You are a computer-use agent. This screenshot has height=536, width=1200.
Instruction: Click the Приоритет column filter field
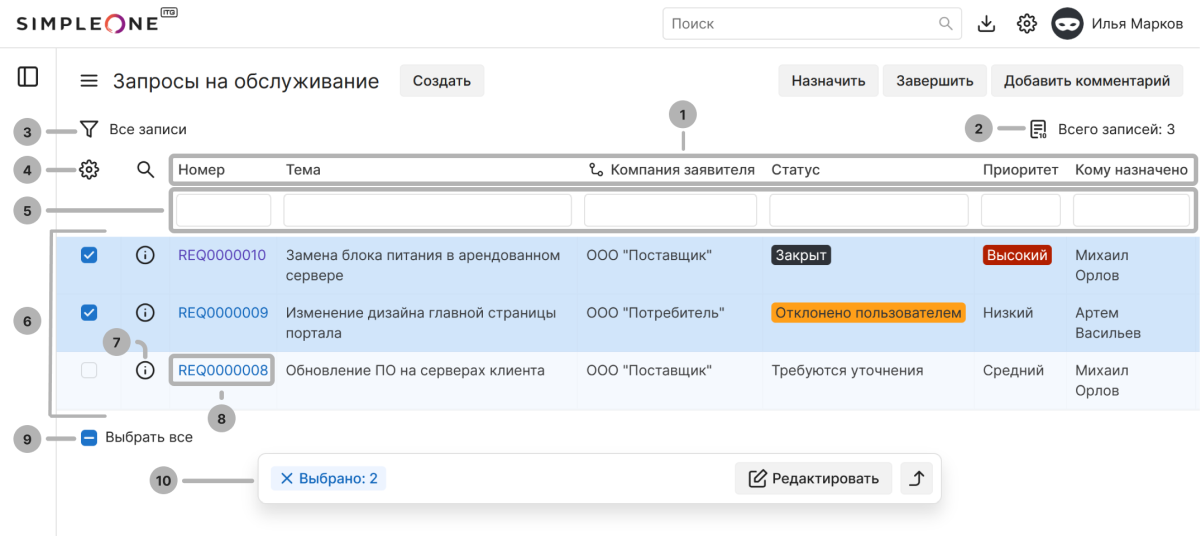pos(1020,210)
